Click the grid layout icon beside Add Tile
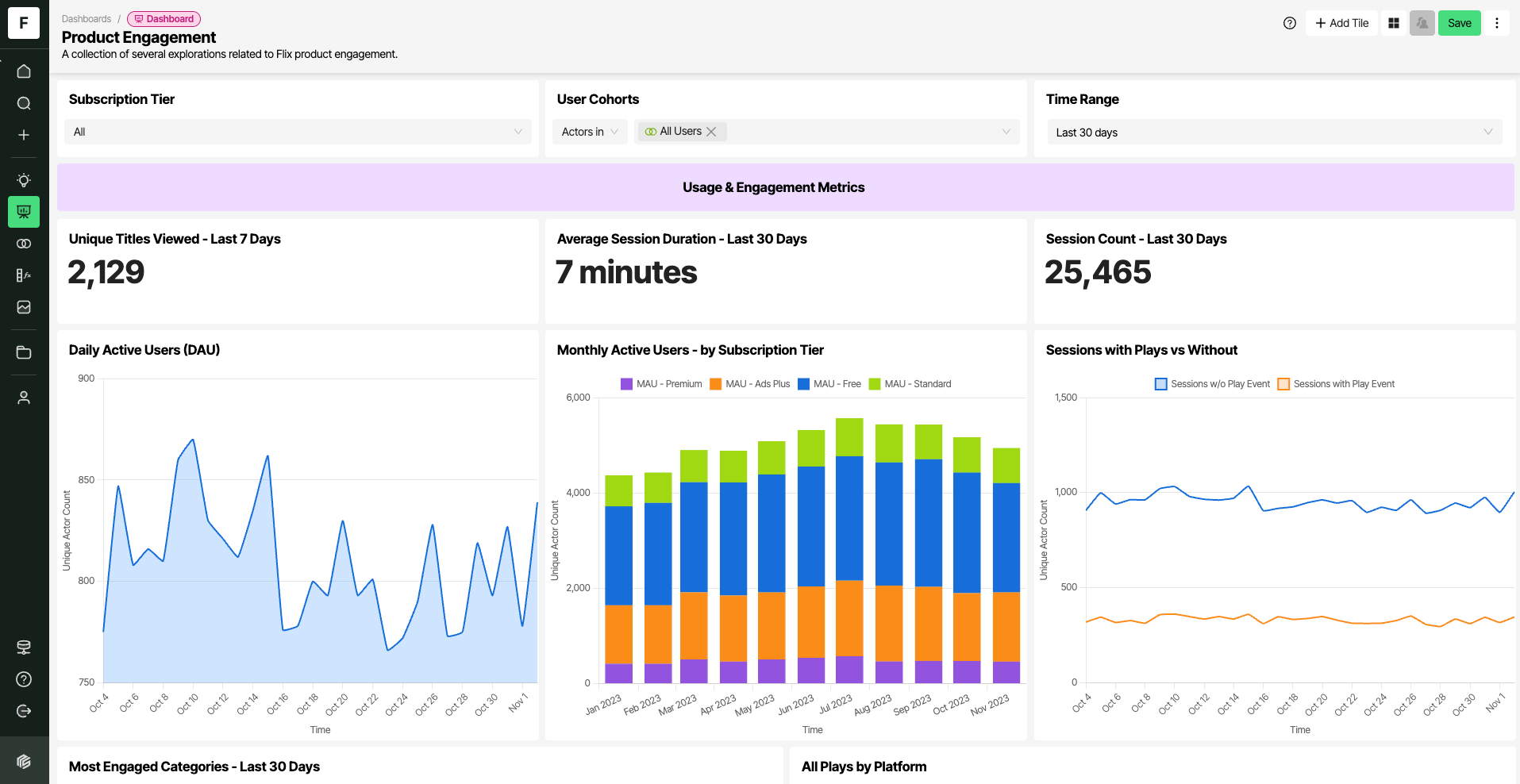 [1394, 23]
